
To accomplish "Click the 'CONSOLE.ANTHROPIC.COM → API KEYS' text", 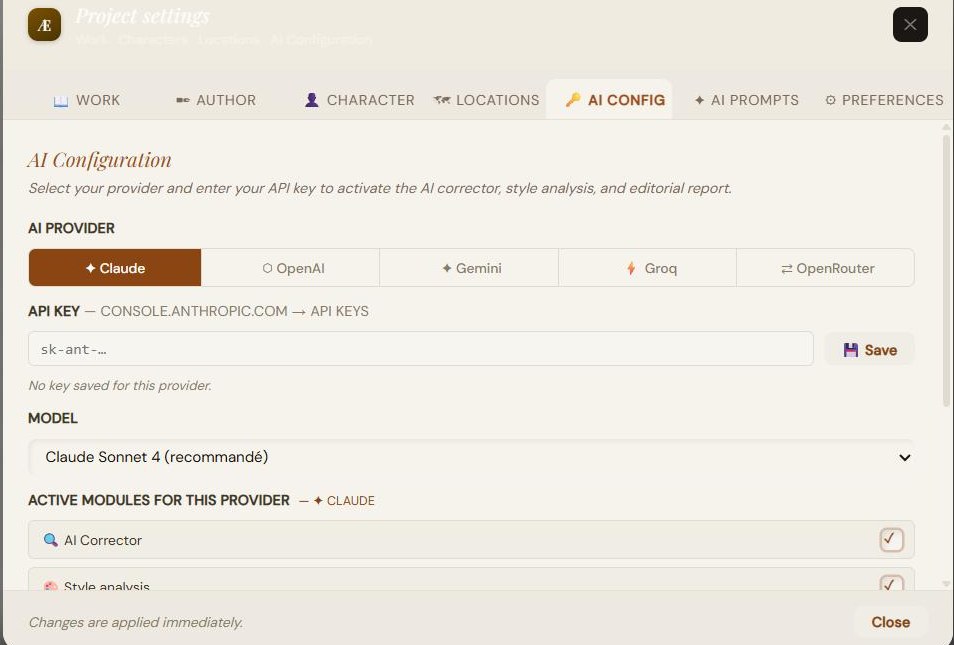I will (234, 311).
